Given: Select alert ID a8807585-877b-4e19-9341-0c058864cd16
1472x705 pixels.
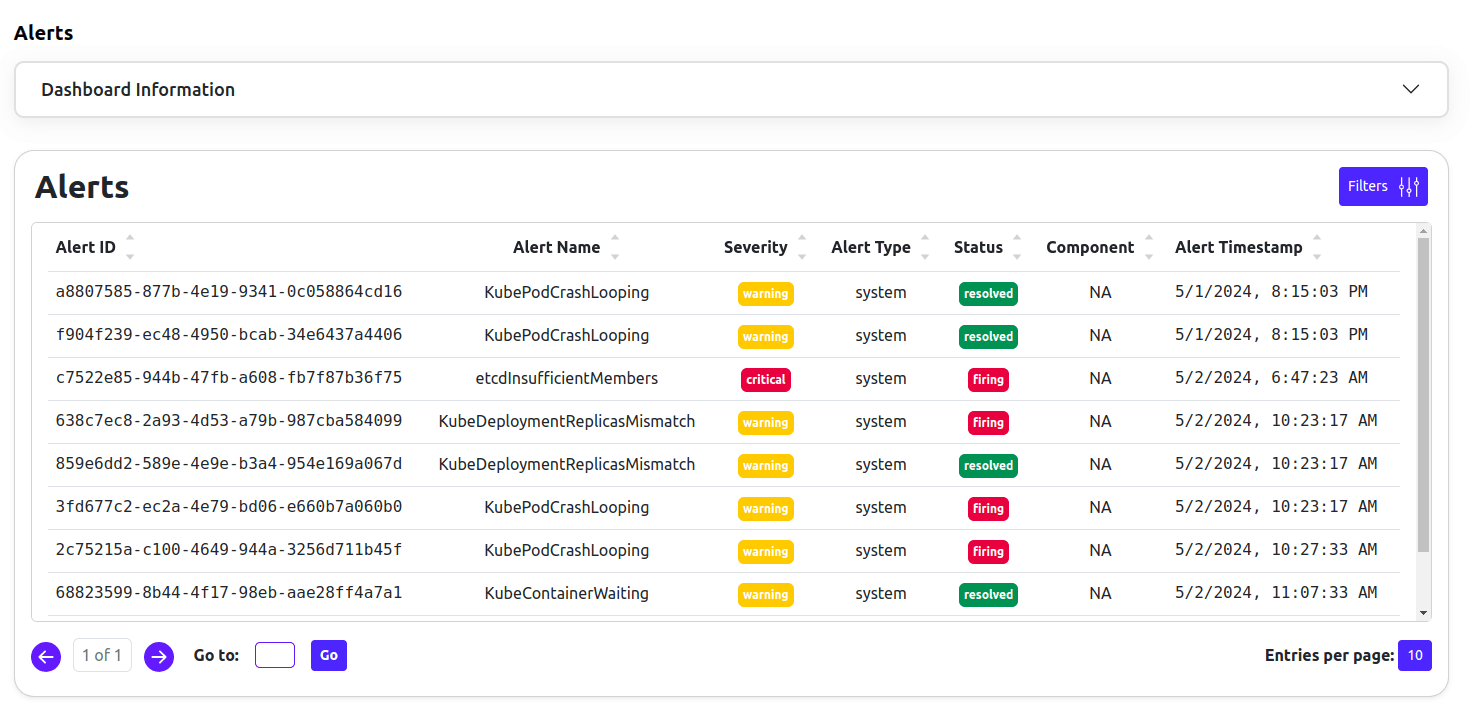Looking at the screenshot, I should [229, 292].
